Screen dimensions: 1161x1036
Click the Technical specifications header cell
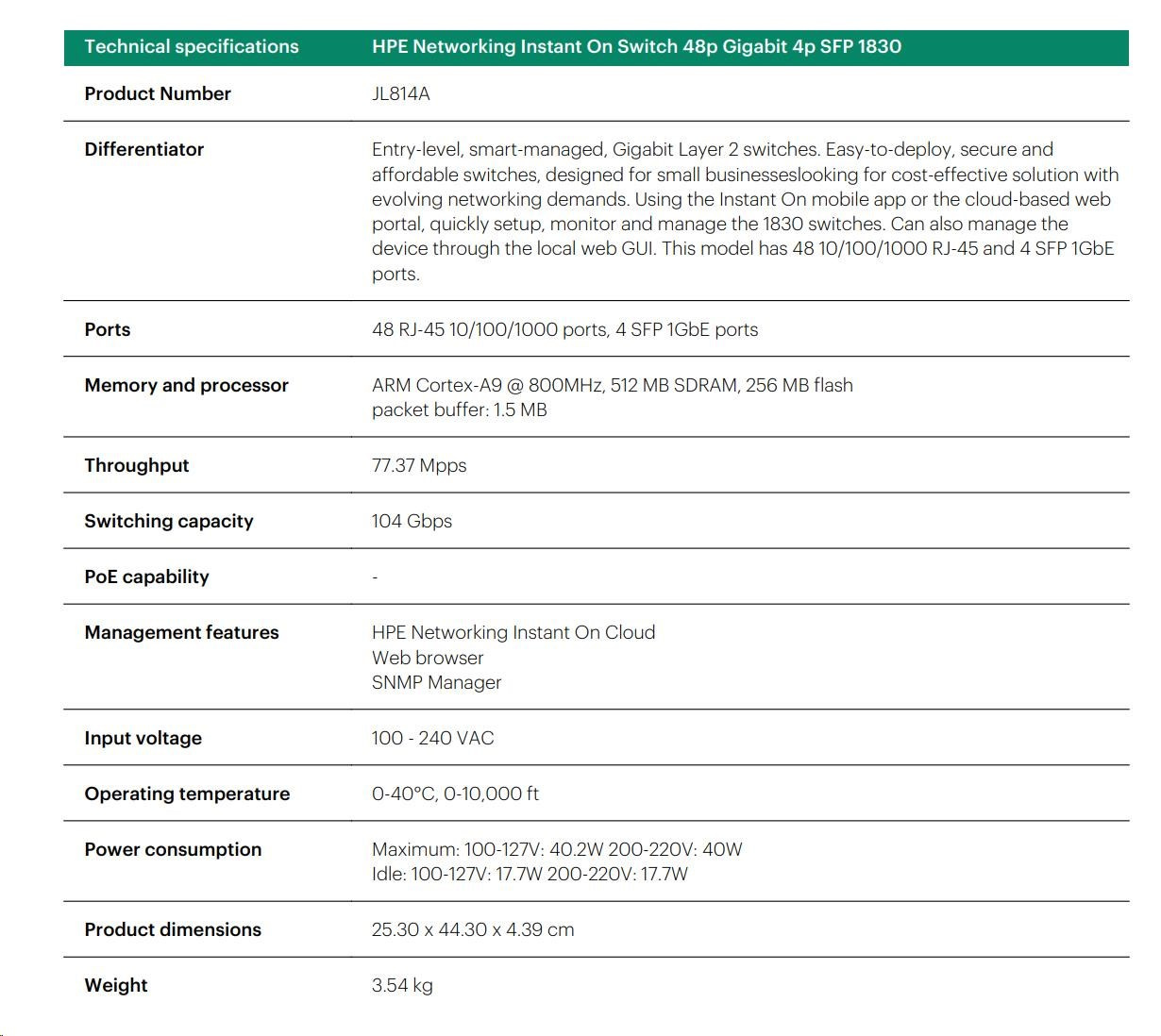191,47
